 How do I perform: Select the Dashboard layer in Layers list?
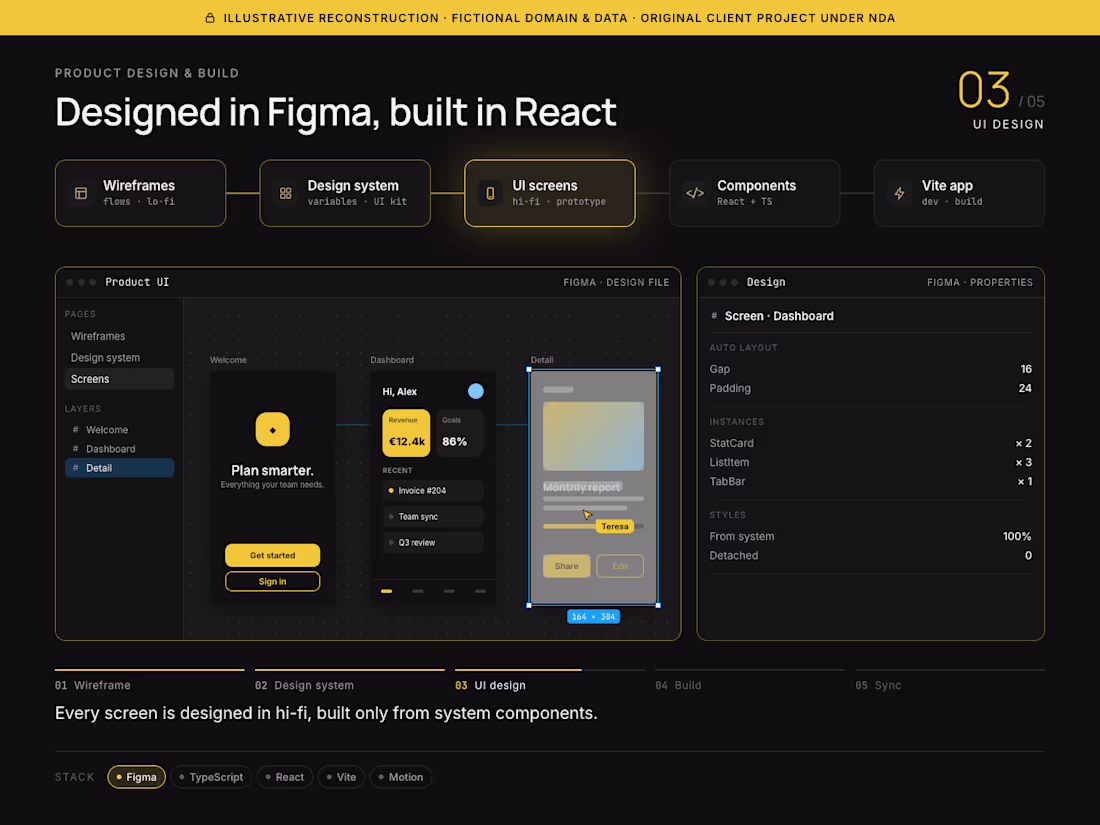(119, 449)
